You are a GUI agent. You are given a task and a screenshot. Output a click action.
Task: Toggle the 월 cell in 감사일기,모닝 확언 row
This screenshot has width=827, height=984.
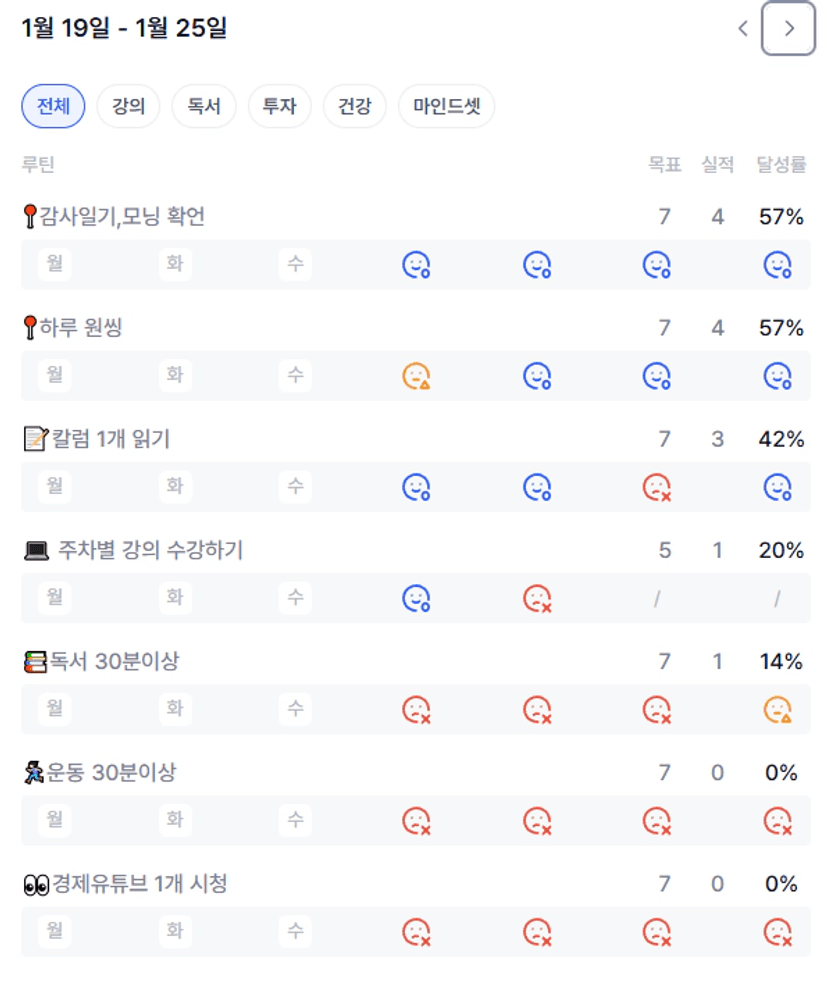(55, 264)
